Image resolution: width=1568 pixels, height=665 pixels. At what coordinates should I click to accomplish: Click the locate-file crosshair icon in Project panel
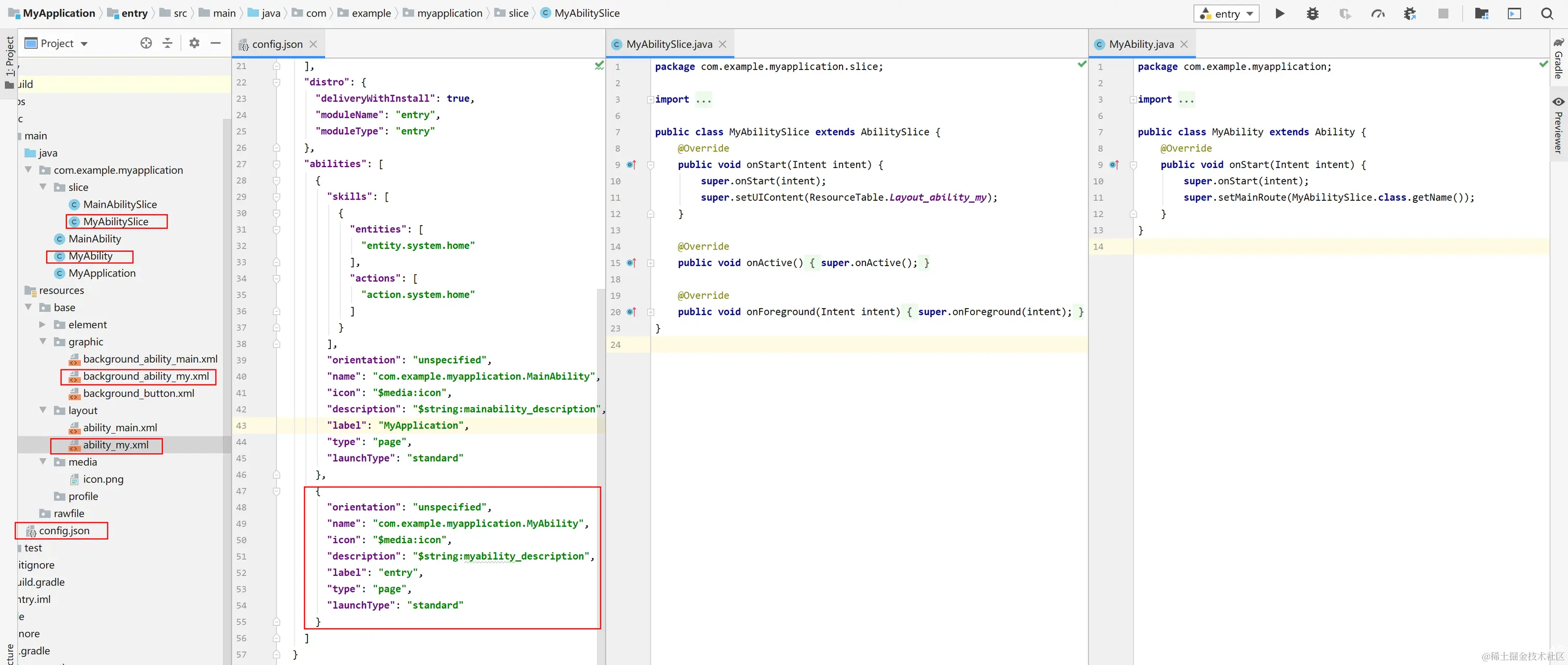click(146, 43)
